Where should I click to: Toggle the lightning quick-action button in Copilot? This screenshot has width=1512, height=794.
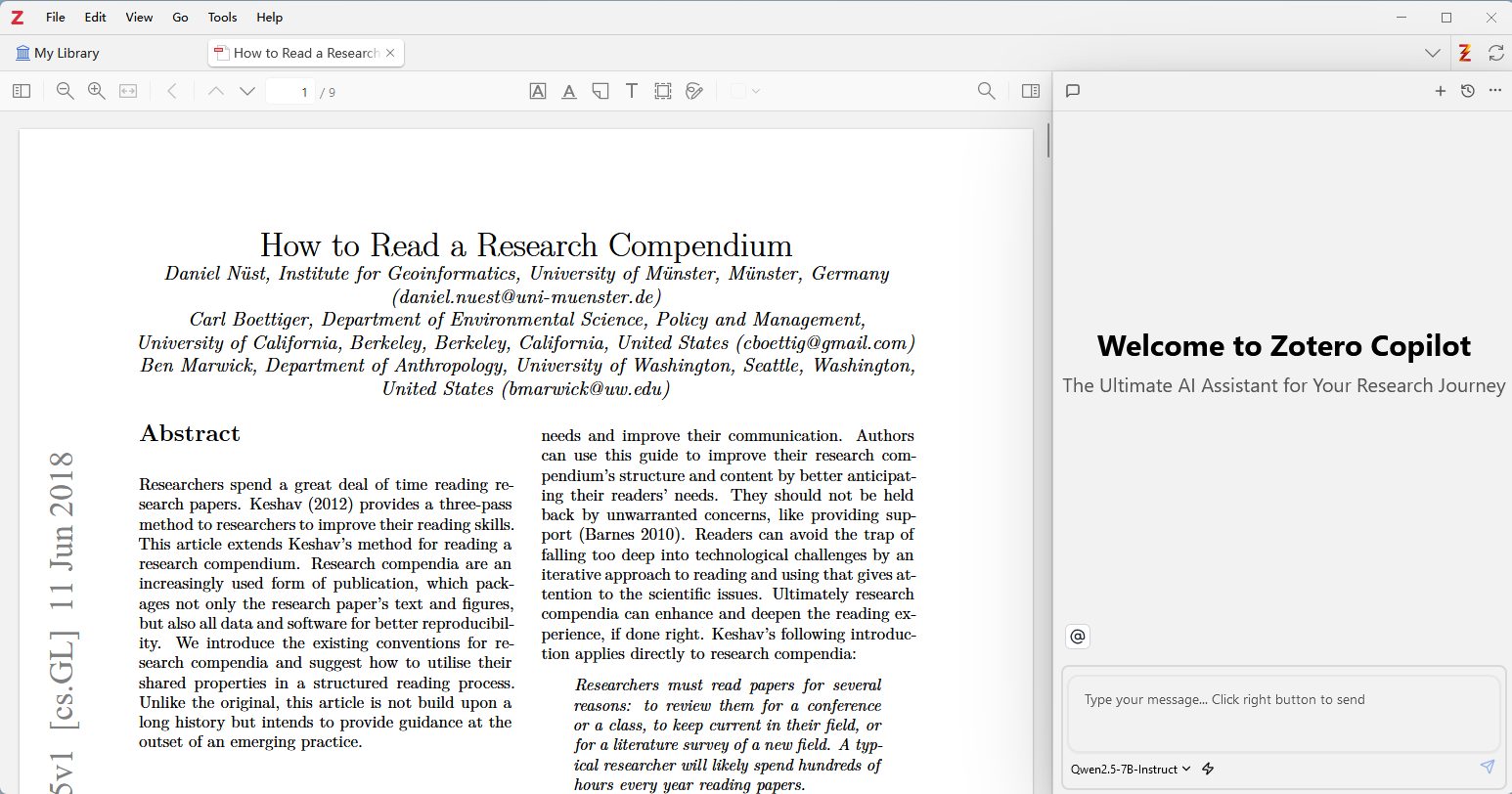[1208, 769]
